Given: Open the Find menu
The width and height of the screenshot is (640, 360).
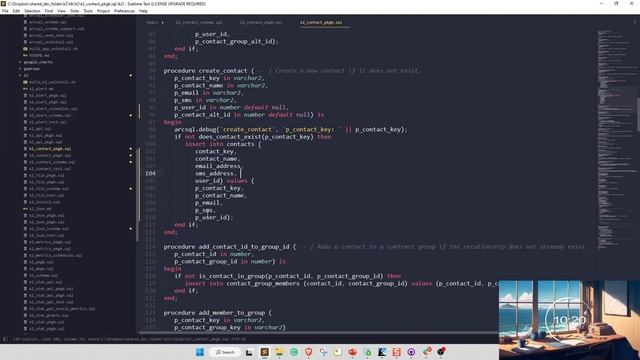Looking at the screenshot, I should 49,11.
